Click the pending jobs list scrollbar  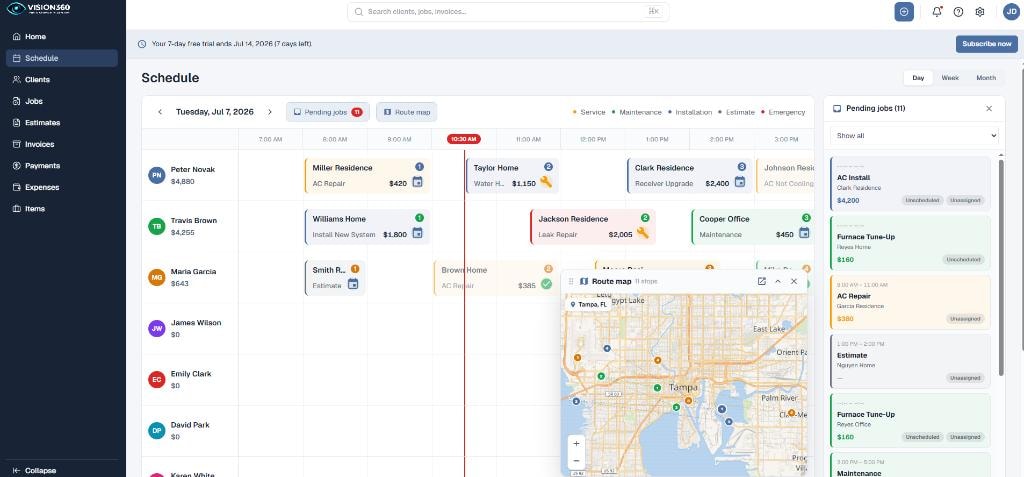[x=1001, y=267]
